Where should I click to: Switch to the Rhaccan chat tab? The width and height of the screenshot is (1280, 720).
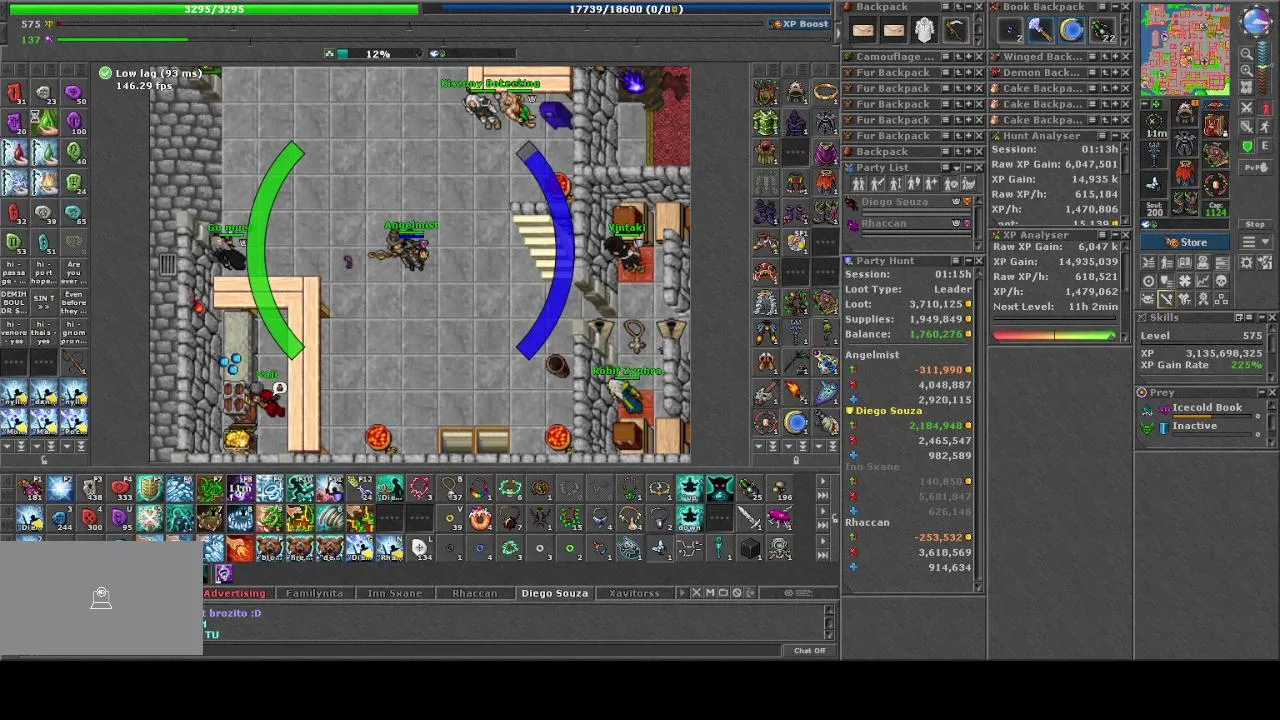tap(475, 593)
